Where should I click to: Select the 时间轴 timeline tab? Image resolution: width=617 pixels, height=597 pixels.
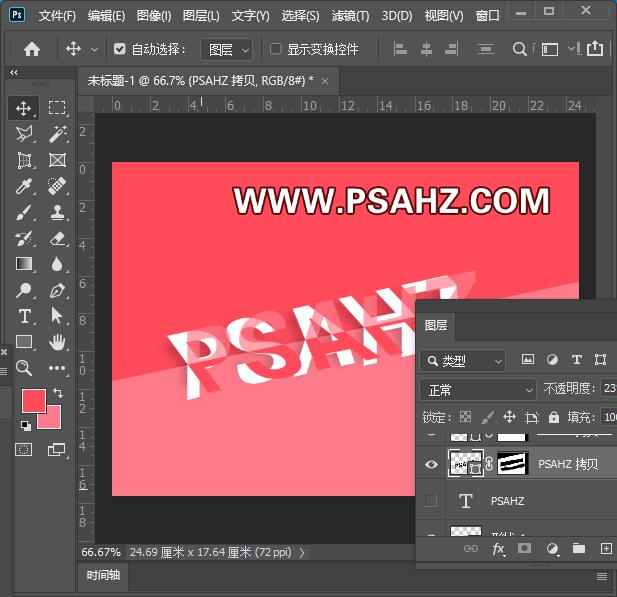pyautogui.click(x=103, y=575)
